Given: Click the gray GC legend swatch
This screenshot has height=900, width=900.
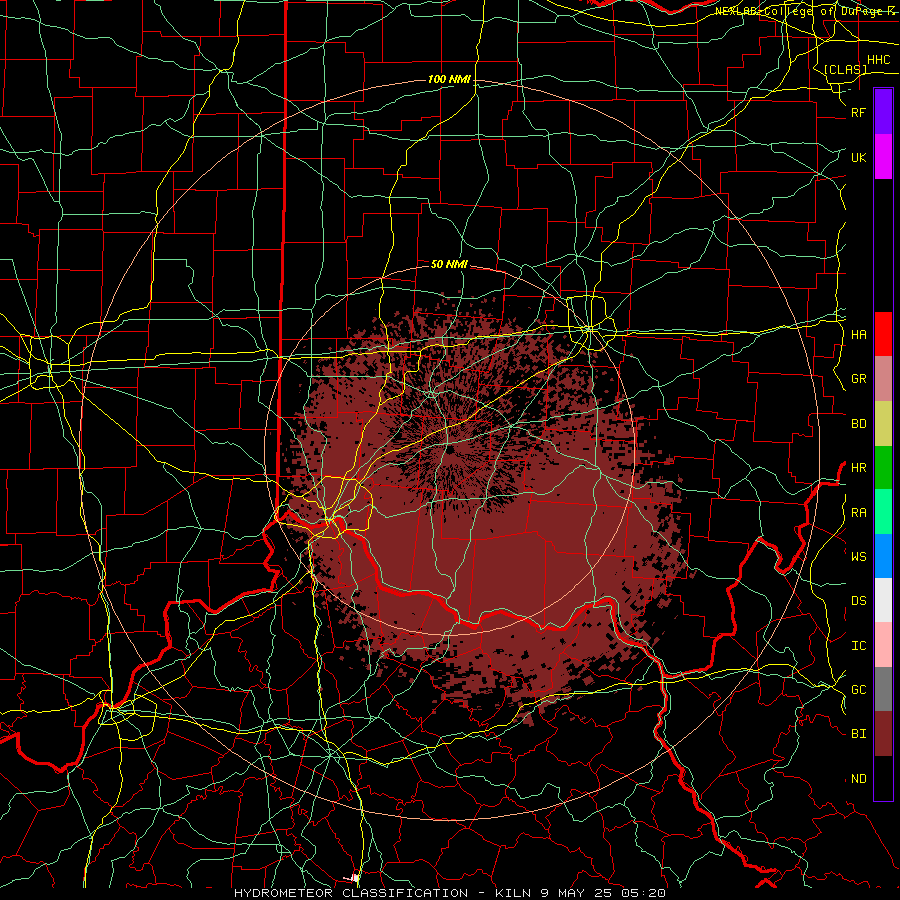Looking at the screenshot, I should (883, 689).
